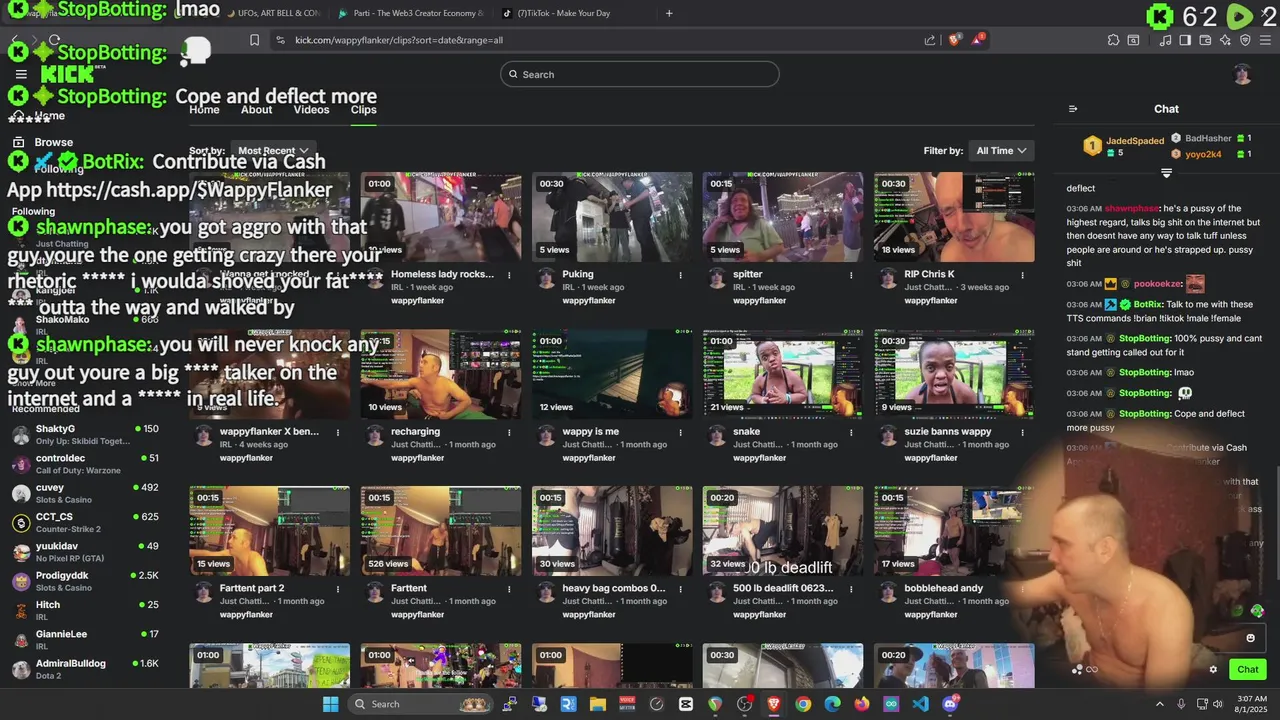Collapse the Chat panel

coord(1073,109)
